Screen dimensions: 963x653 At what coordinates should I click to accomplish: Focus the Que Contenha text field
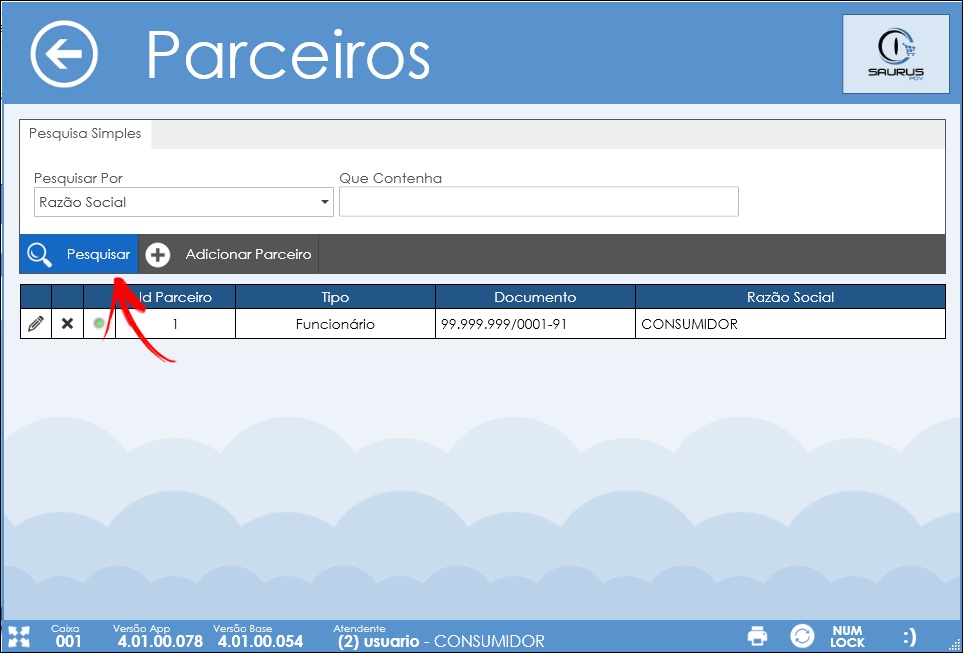coord(539,201)
